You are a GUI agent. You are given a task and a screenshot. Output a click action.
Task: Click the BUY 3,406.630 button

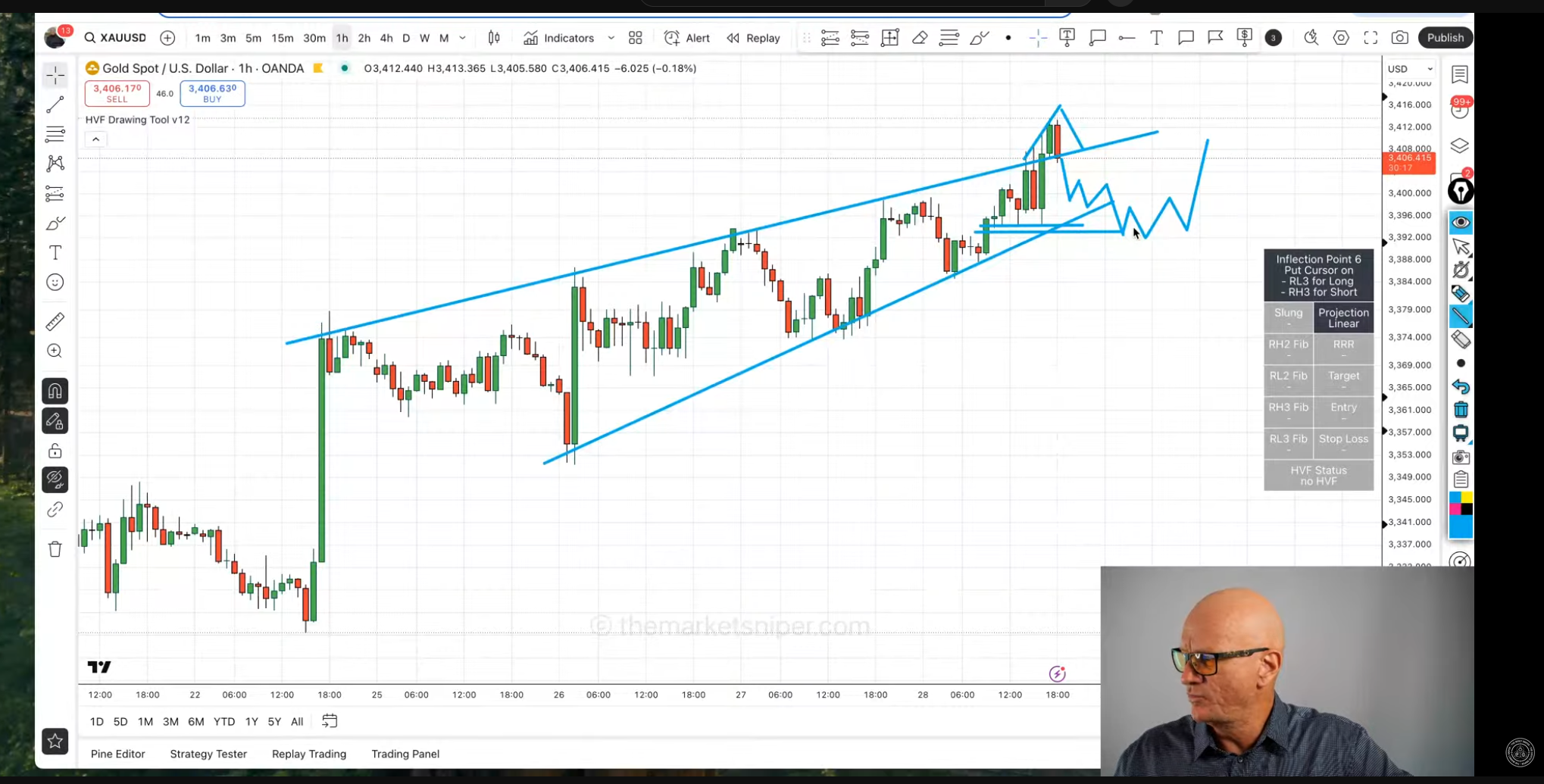click(x=212, y=93)
